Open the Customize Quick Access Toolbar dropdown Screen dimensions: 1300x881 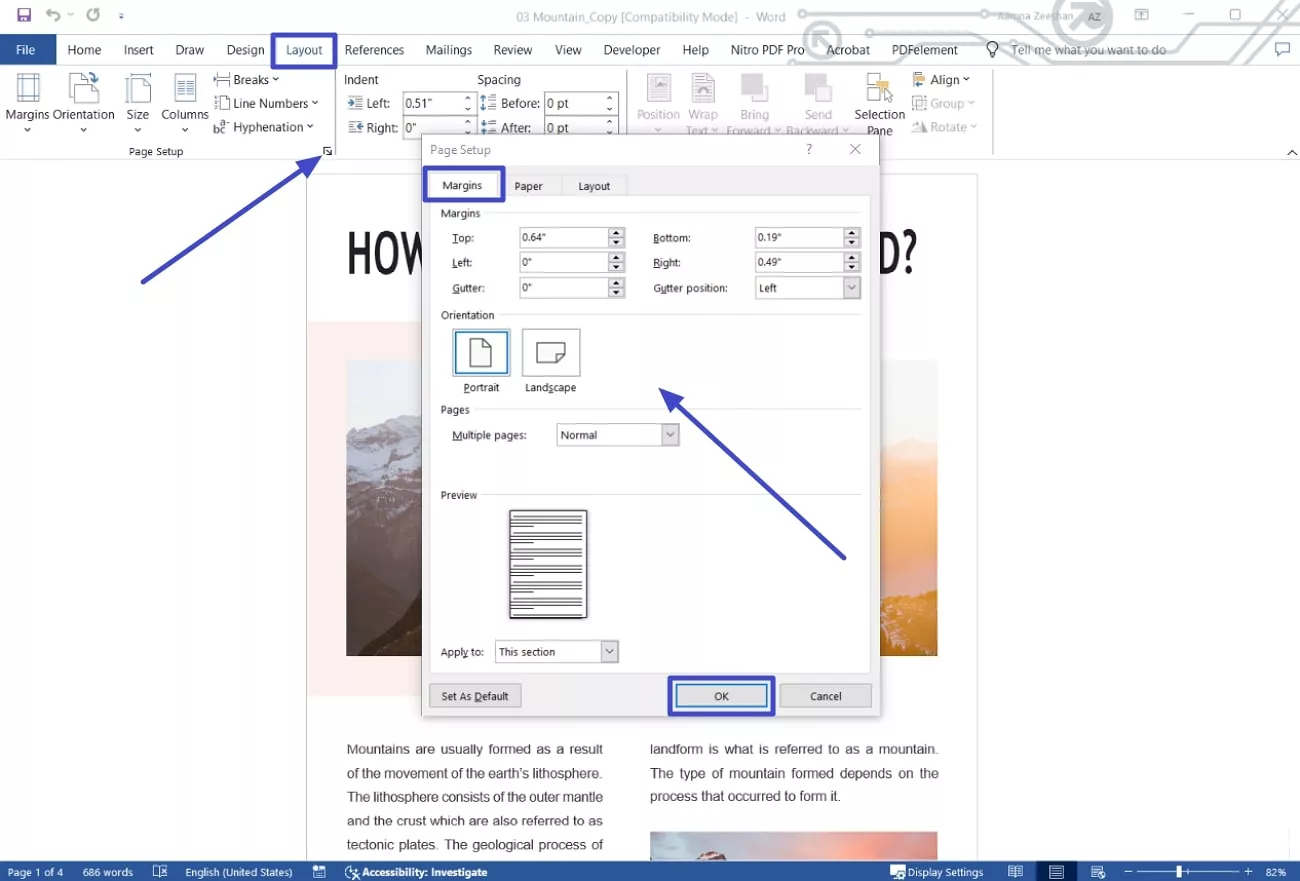pyautogui.click(x=121, y=16)
